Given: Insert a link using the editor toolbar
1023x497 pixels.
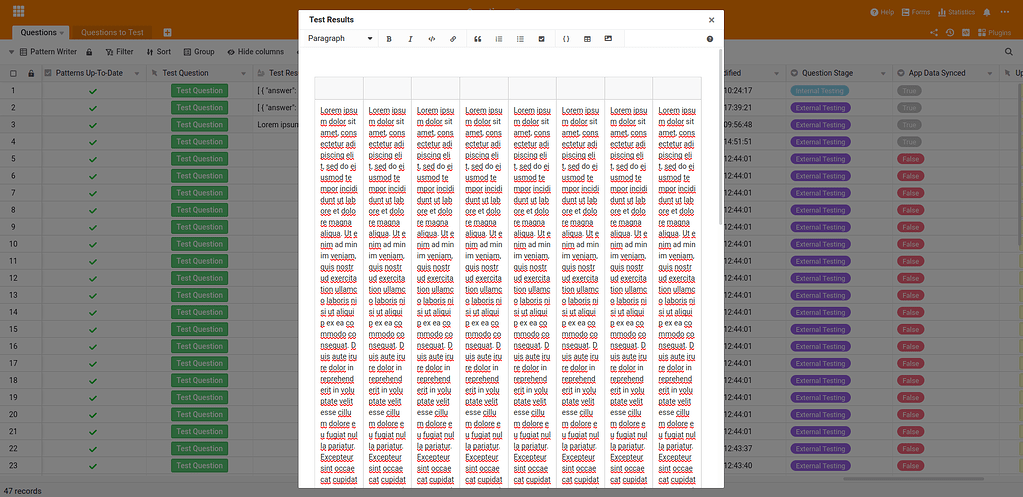Looking at the screenshot, I should pos(453,39).
